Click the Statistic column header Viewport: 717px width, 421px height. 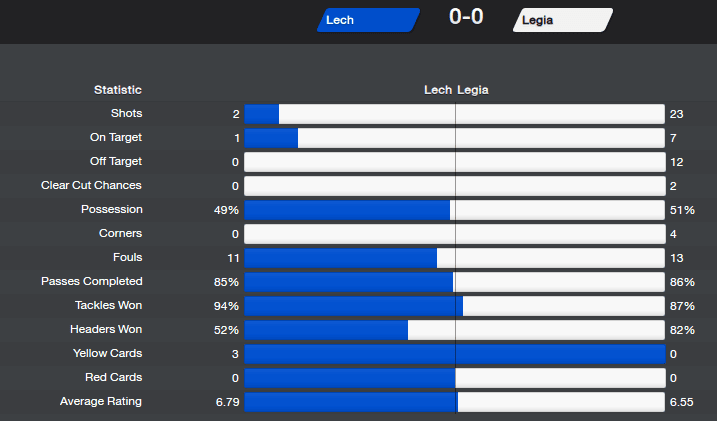tap(118, 90)
